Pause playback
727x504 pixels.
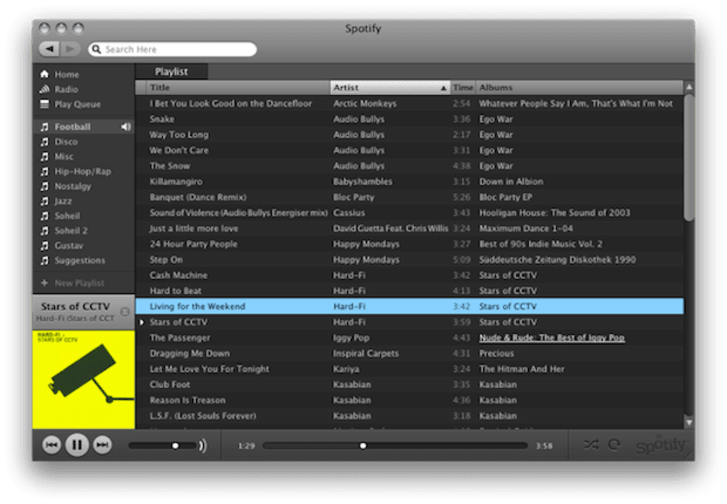coord(77,445)
